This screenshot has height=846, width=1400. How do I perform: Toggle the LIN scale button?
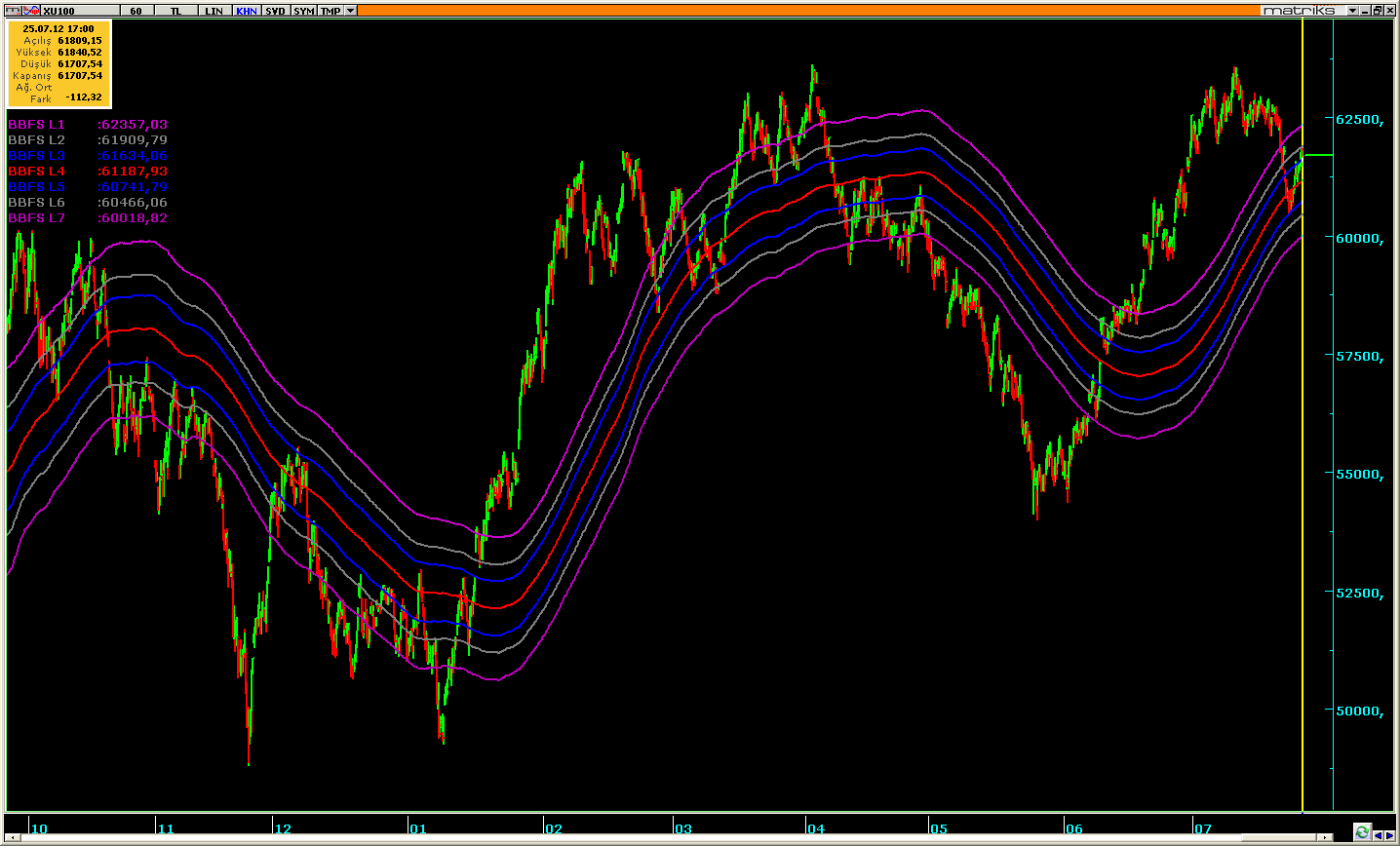tap(214, 11)
